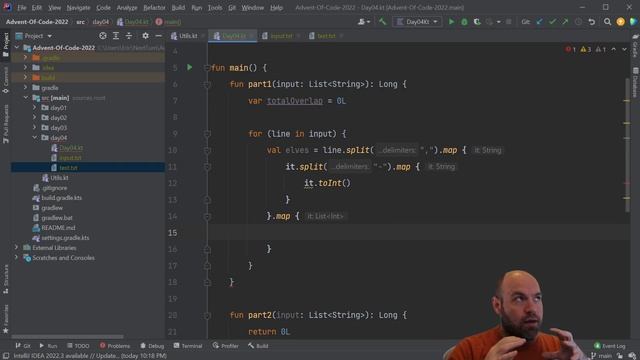Open the Tools menu
The image size is (640, 360).
[215, 7]
